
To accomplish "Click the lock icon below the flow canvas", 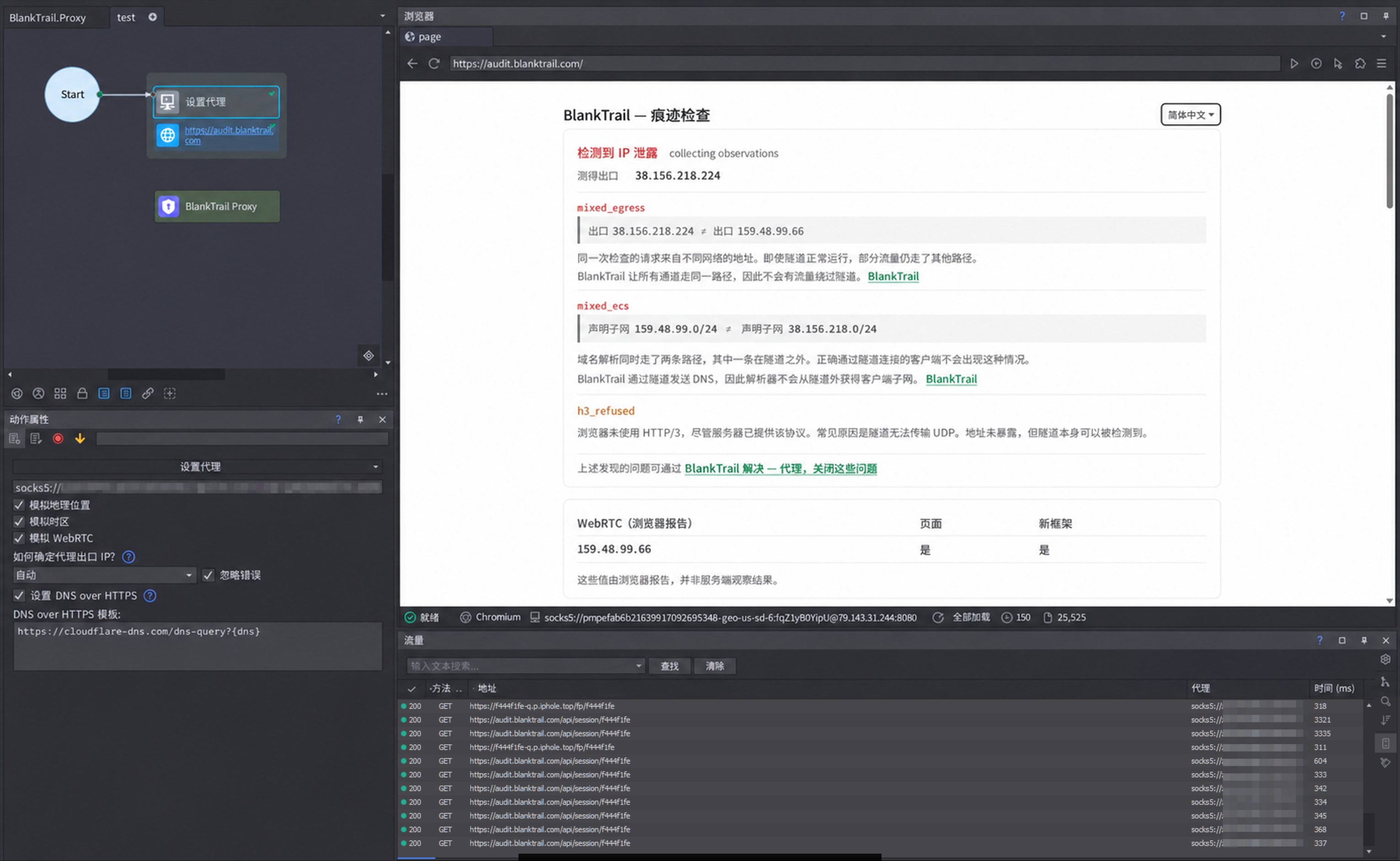I will [x=82, y=393].
